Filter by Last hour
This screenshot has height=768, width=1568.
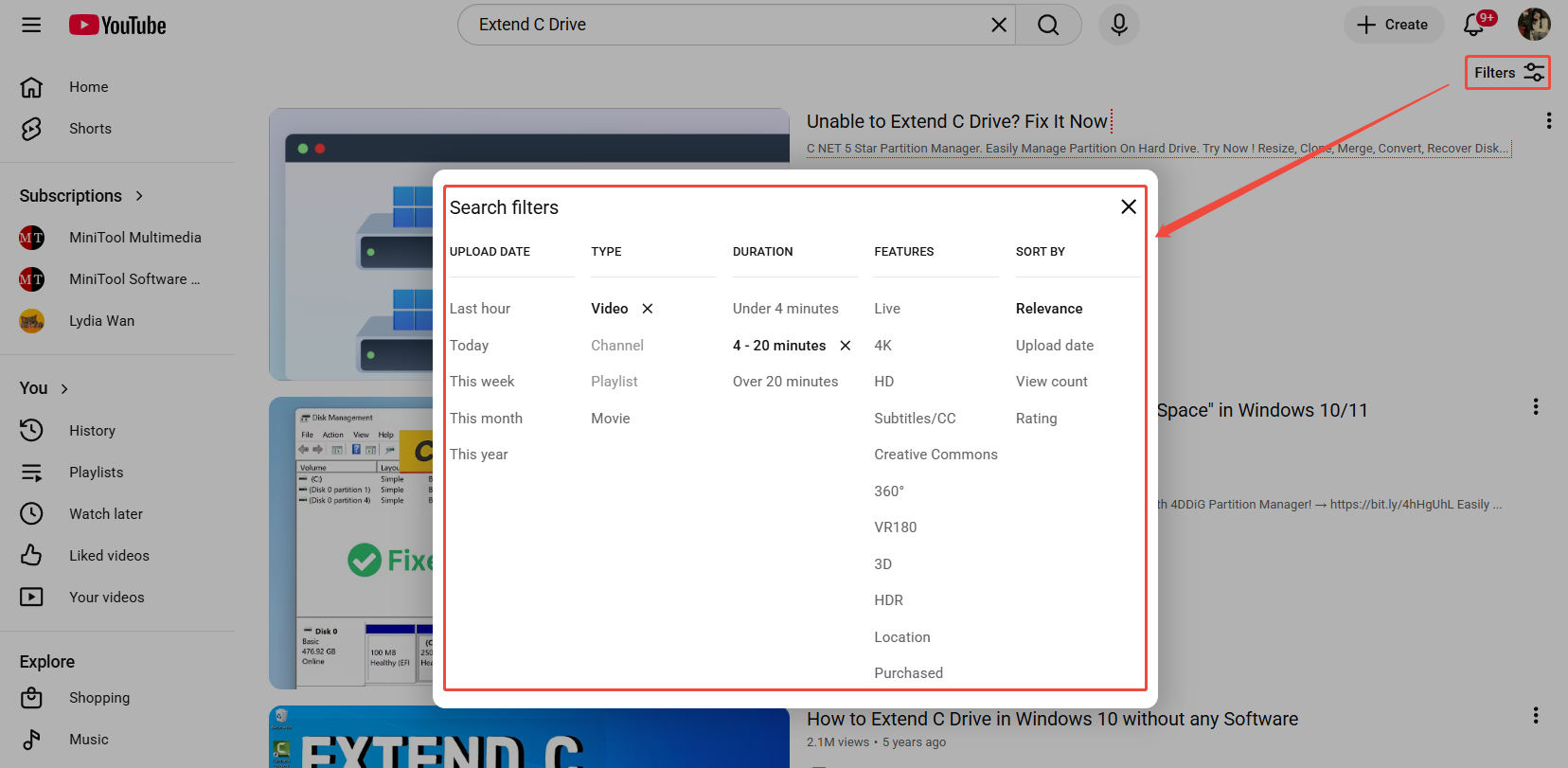click(480, 309)
